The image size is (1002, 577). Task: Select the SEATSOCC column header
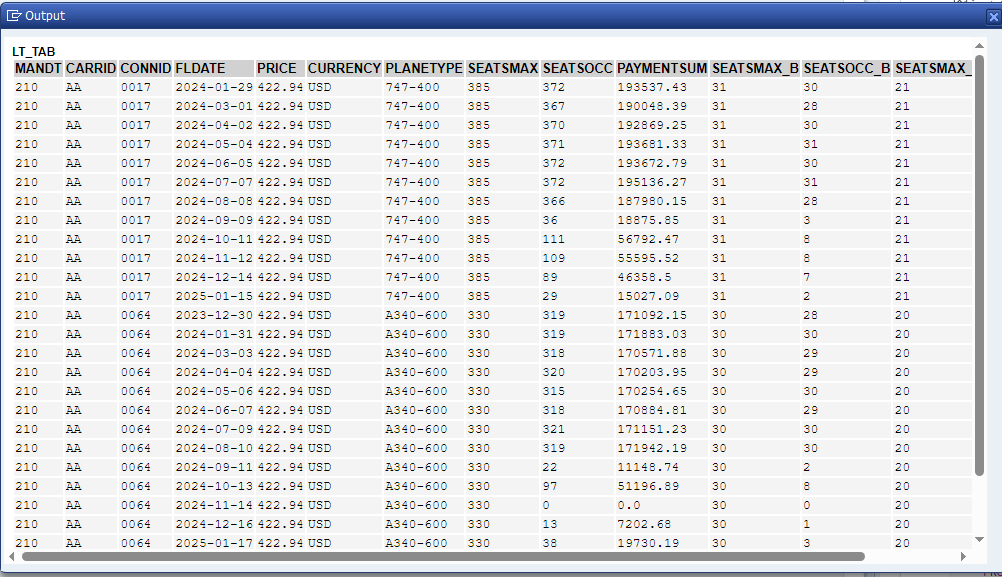pyautogui.click(x=578, y=68)
